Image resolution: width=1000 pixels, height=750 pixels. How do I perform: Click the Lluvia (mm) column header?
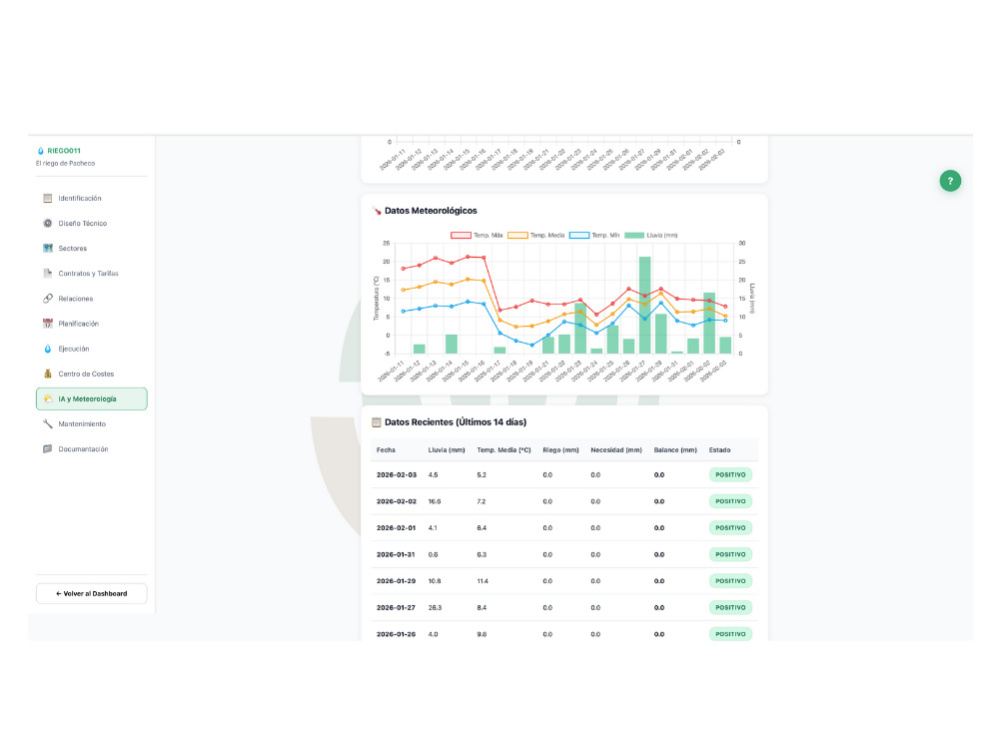point(446,450)
